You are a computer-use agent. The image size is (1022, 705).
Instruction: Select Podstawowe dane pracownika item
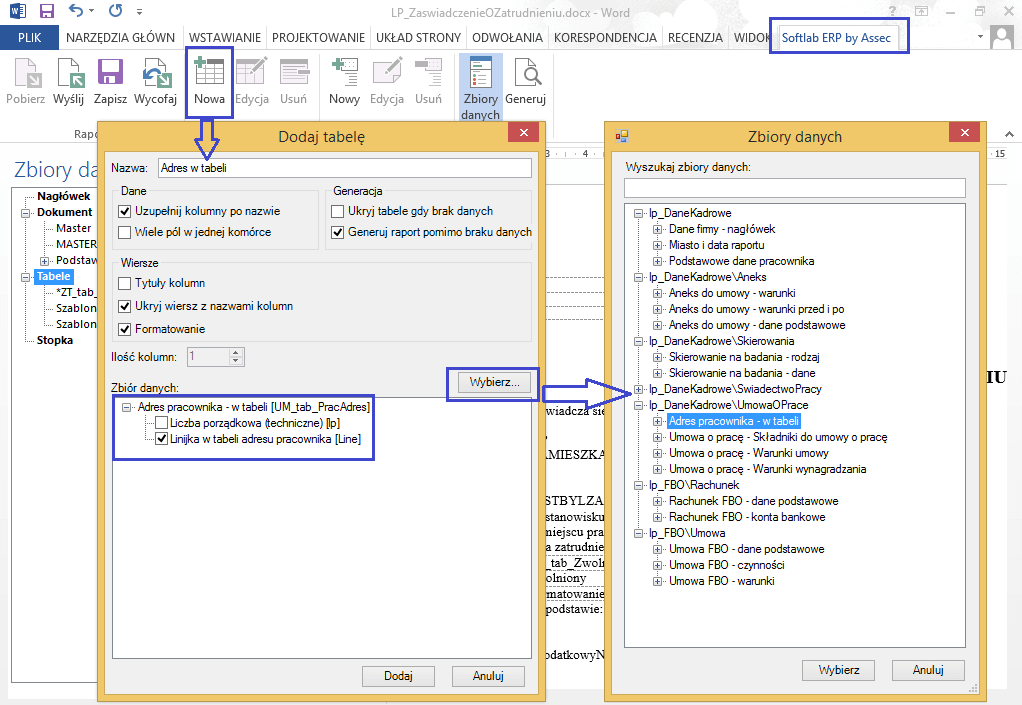click(x=741, y=261)
